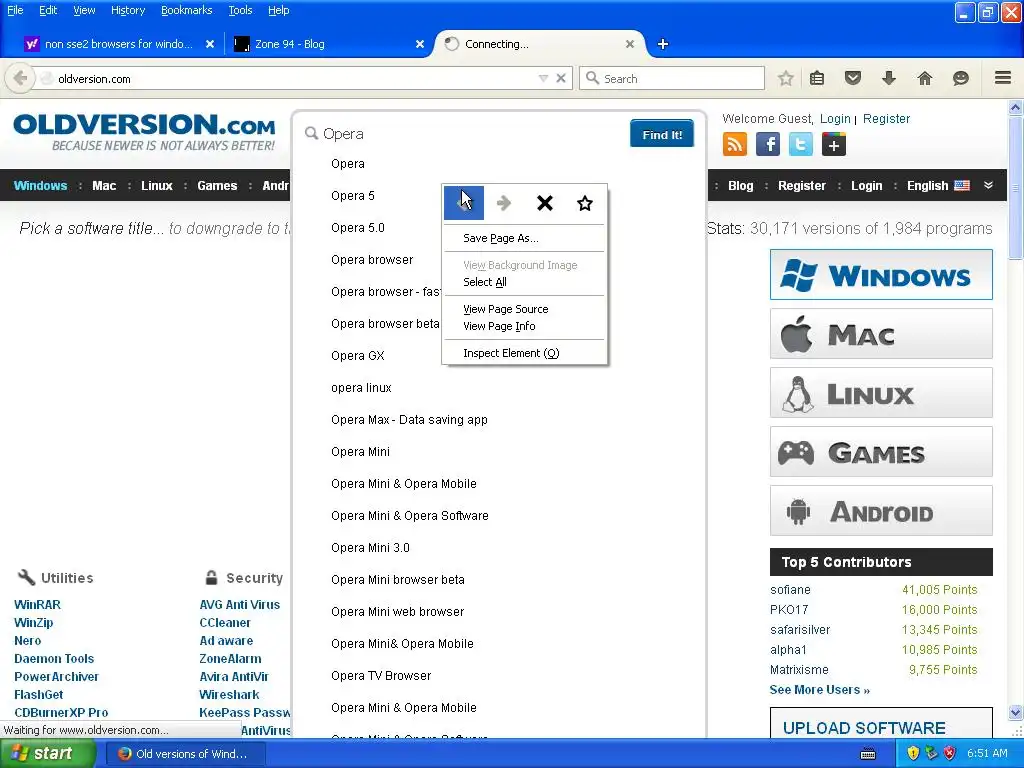Click the page scrollbar up arrow
The width and height of the screenshot is (1024, 768).
pos(1016,106)
